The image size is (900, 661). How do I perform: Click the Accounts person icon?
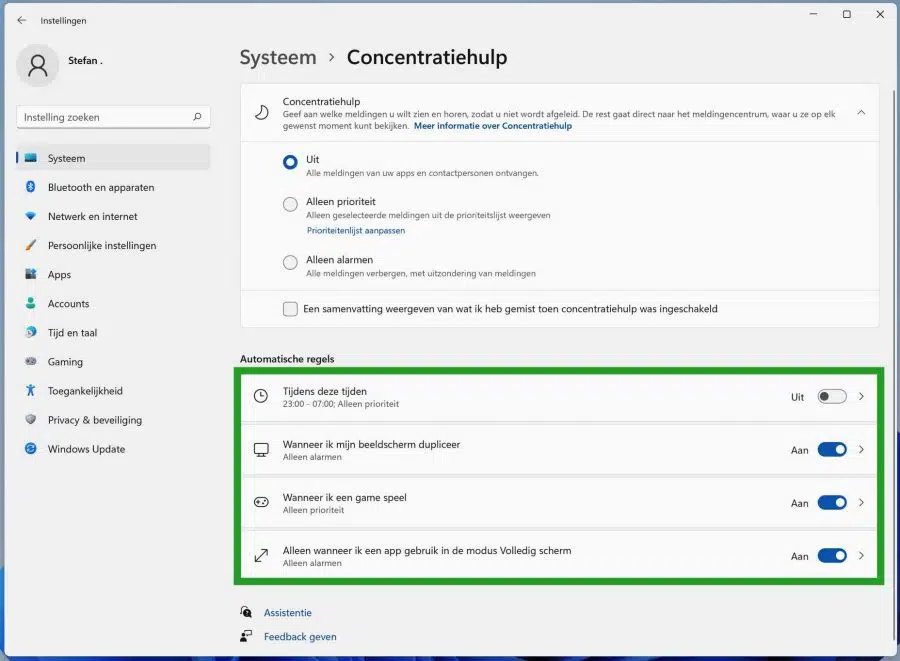tap(30, 303)
